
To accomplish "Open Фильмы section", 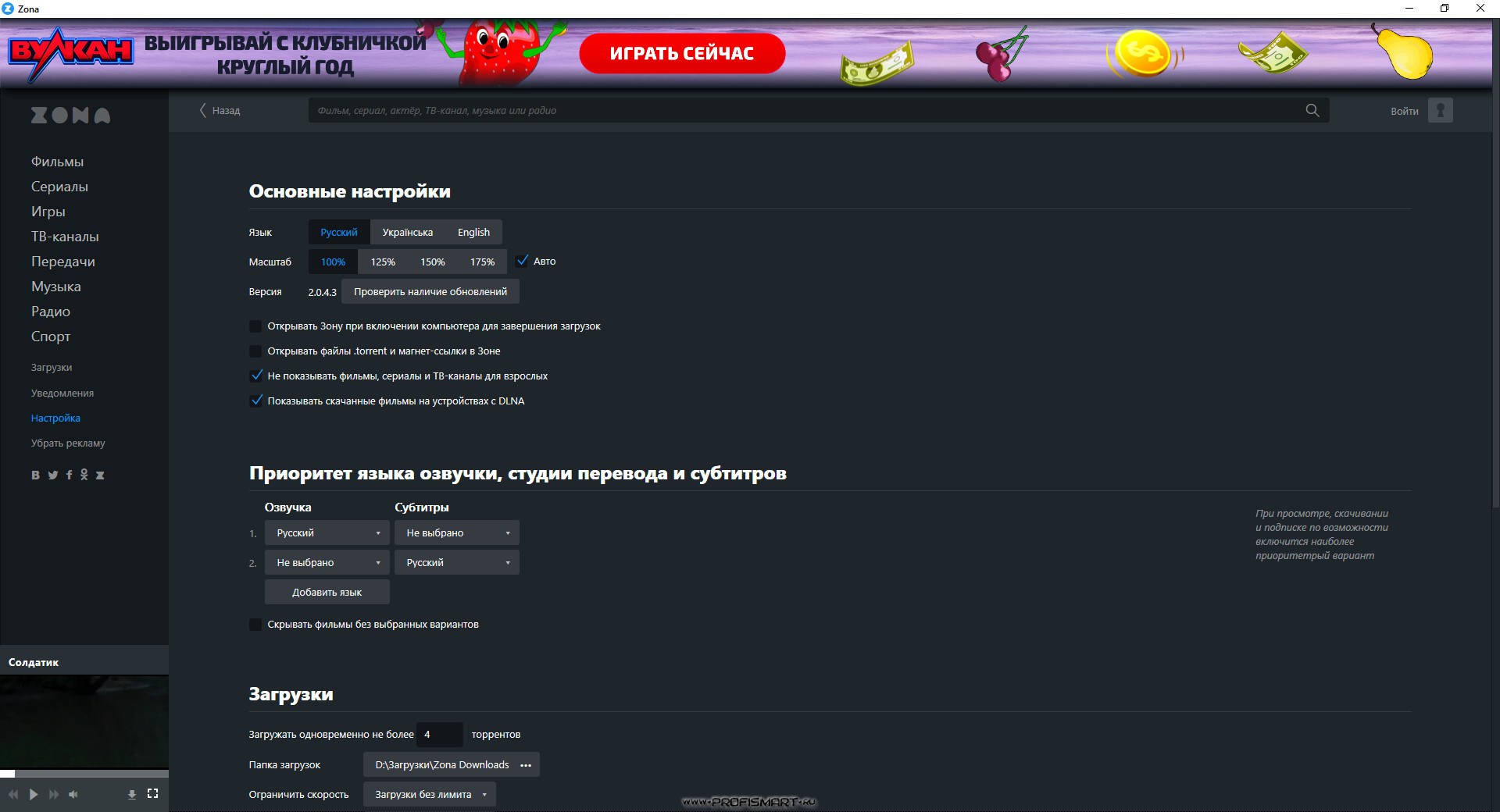I will coord(57,162).
